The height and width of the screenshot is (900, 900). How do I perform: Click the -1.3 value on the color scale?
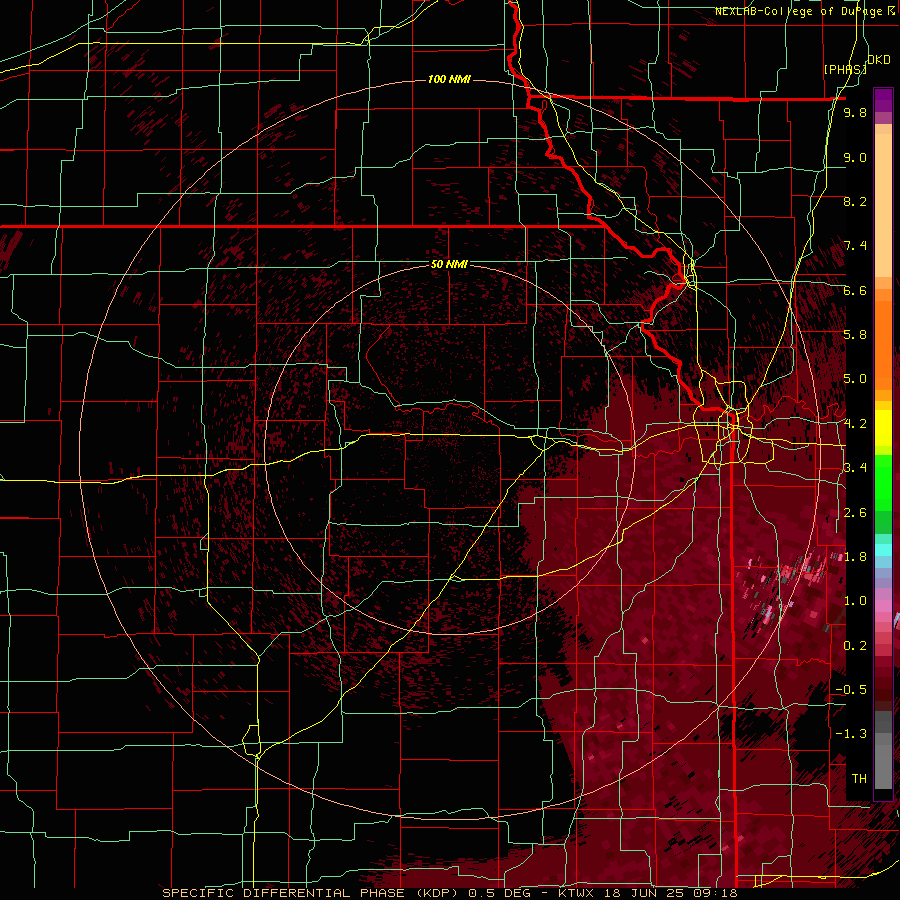tap(851, 734)
